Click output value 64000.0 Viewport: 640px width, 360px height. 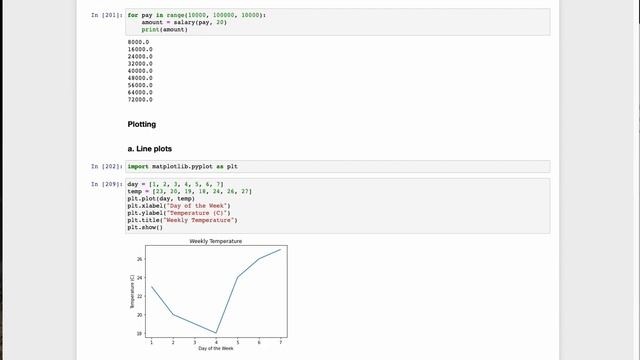(x=140, y=92)
